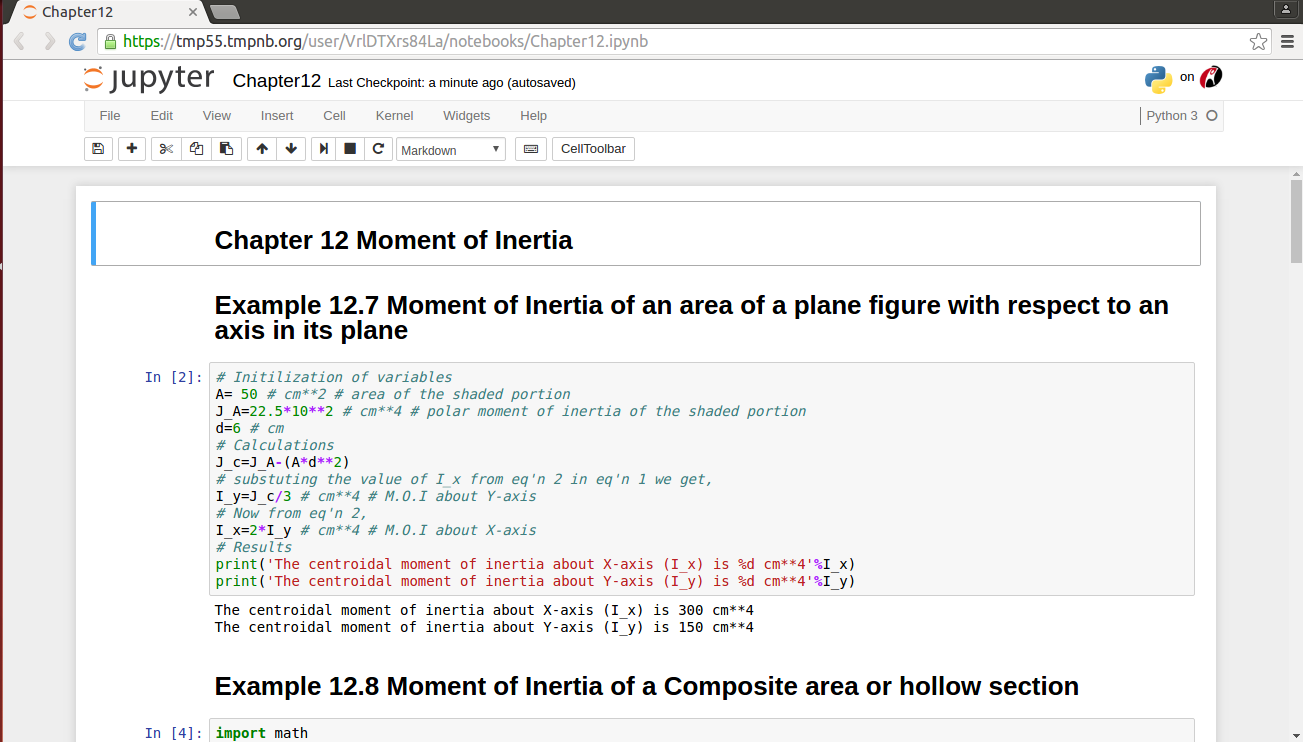
Task: Open the cell type Markdown dropdown
Action: pos(451,150)
